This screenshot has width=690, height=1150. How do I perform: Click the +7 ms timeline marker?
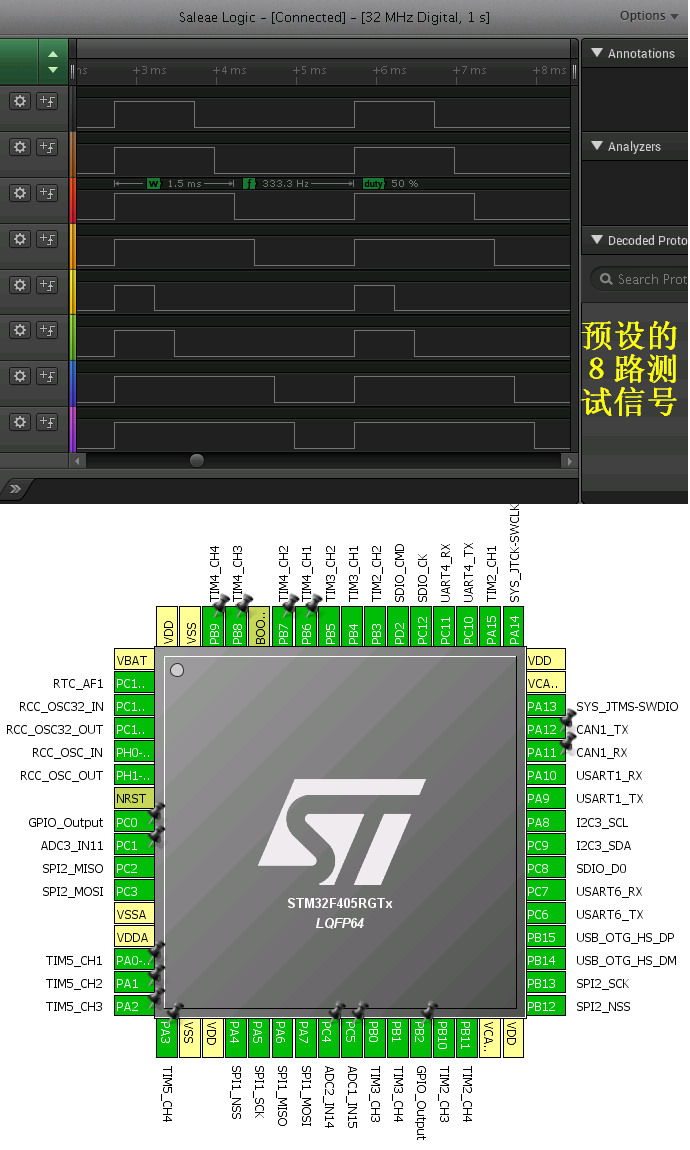(469, 70)
